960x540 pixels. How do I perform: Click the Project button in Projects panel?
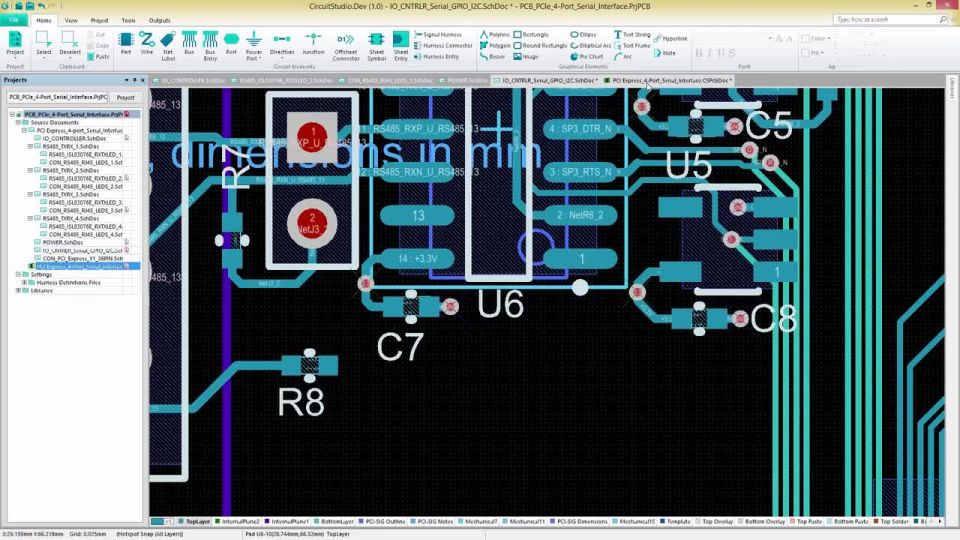[126, 97]
